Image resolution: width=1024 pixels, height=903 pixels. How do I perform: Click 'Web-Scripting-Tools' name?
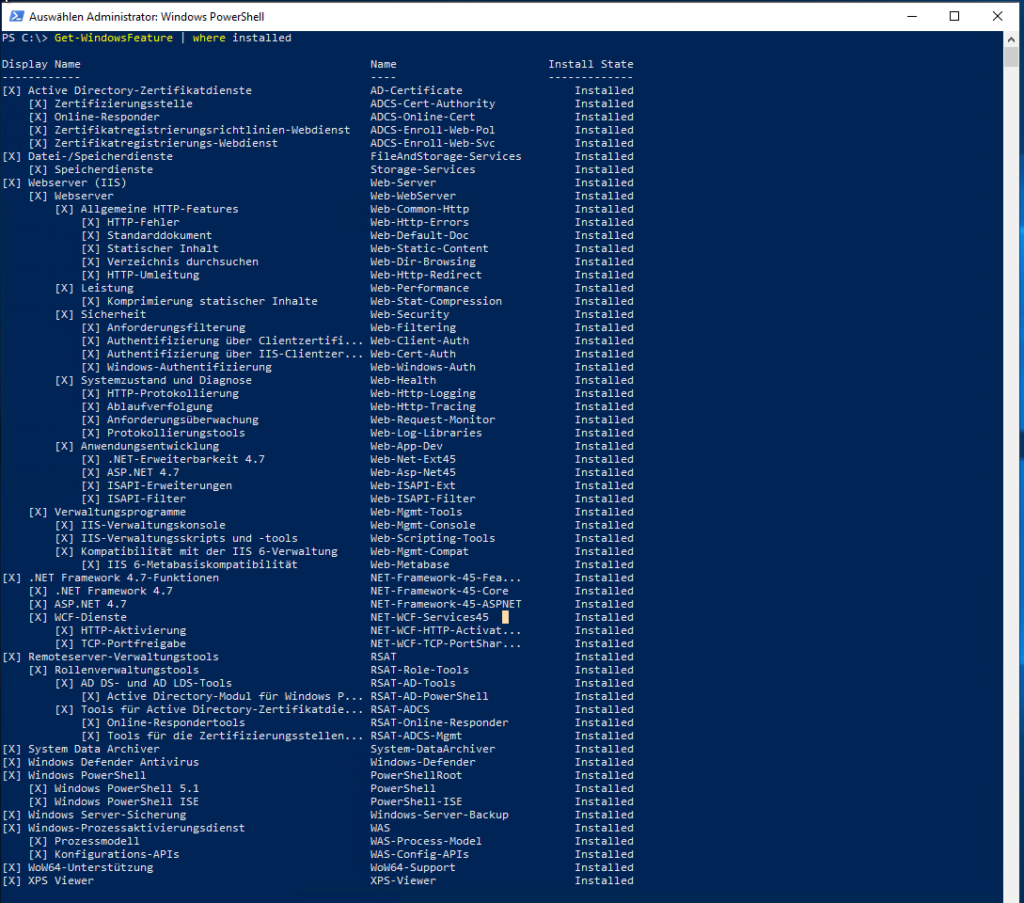point(432,538)
